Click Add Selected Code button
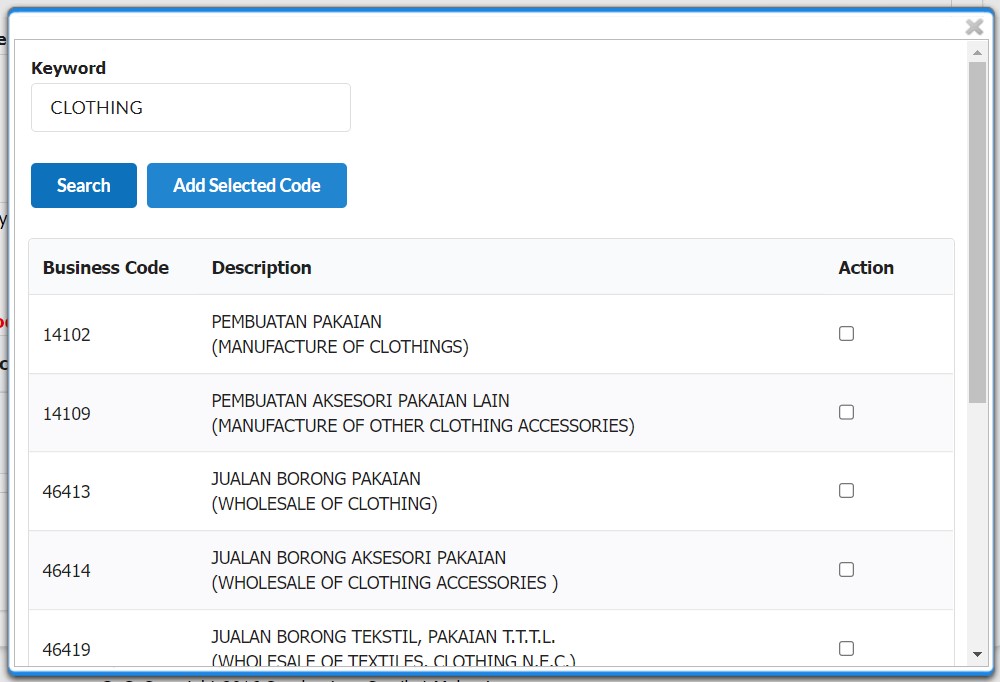The height and width of the screenshot is (682, 1000). pyautogui.click(x=247, y=186)
